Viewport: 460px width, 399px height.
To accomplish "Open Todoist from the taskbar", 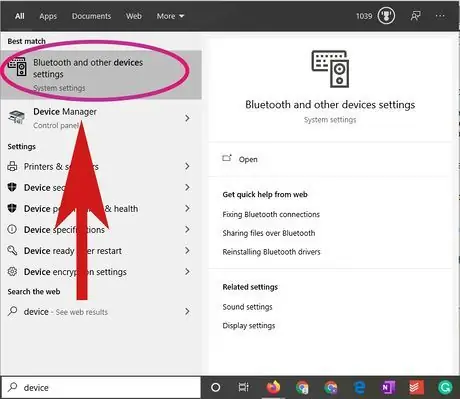I will tap(417, 387).
